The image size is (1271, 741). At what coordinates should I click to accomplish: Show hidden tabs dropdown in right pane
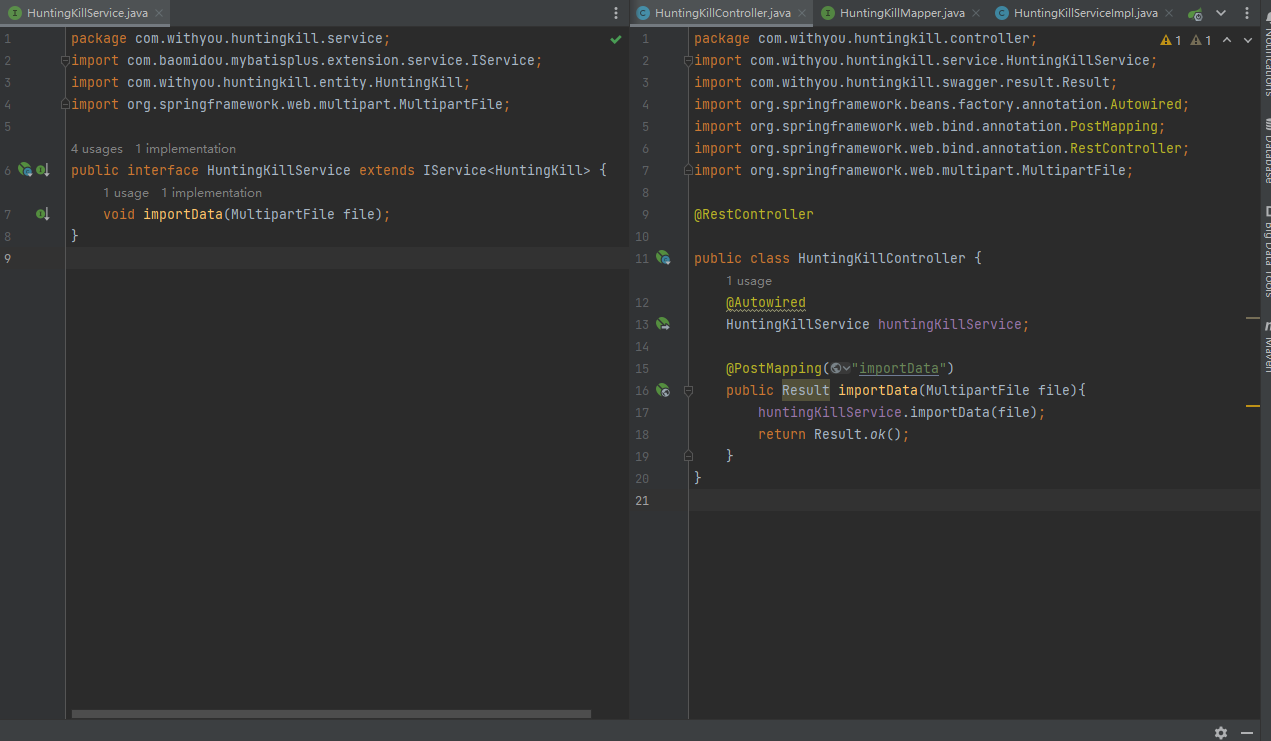(x=1221, y=13)
